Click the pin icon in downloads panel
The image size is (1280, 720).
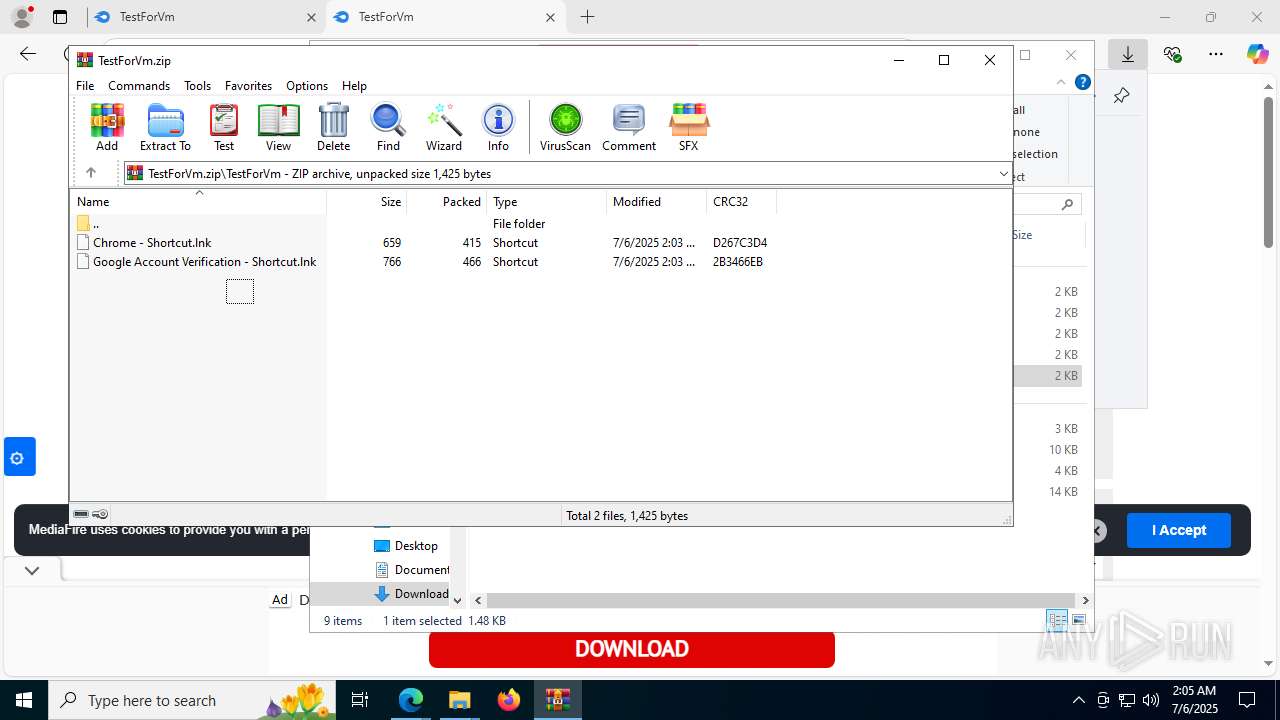point(1121,96)
